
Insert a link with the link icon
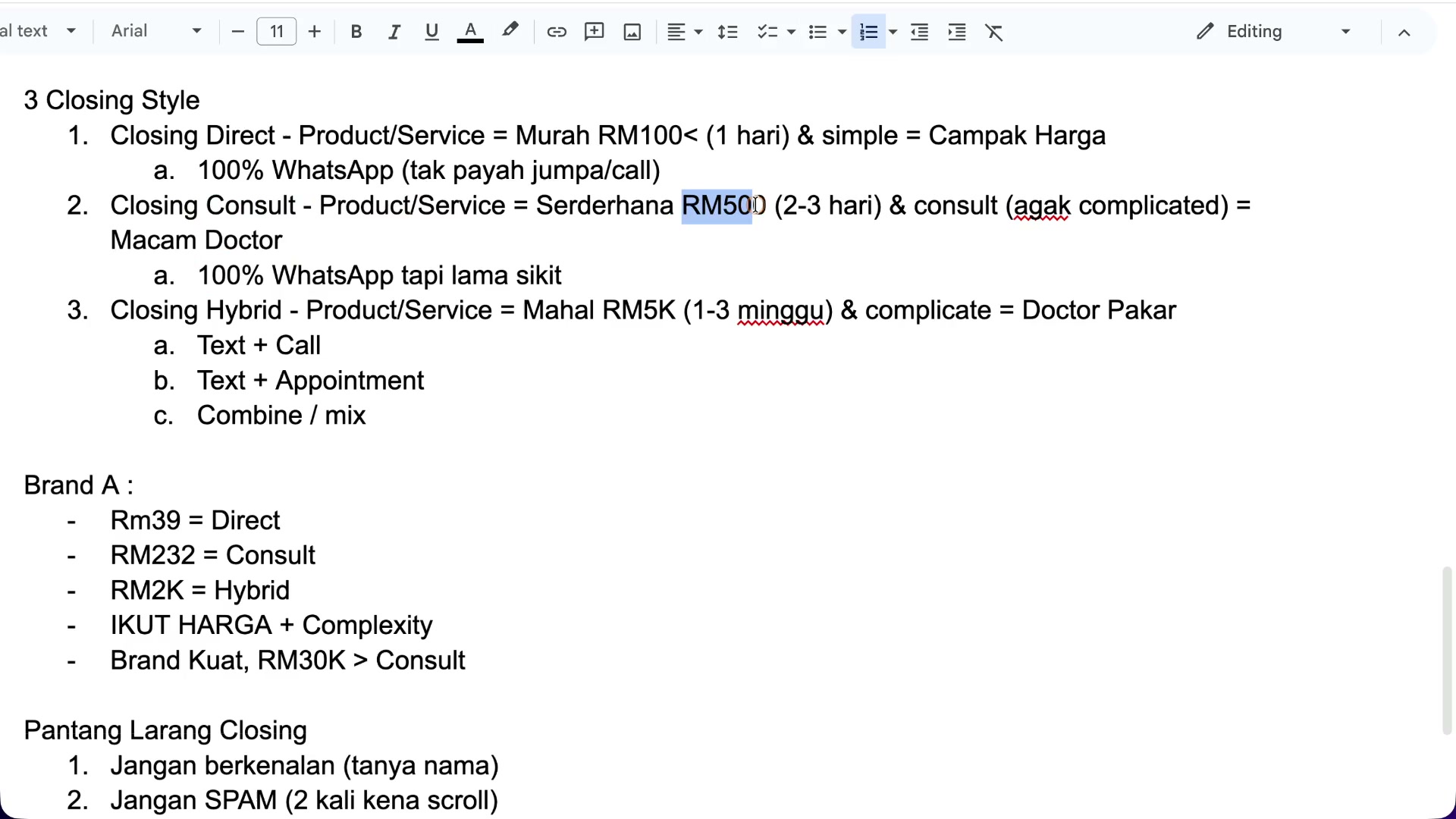click(557, 32)
